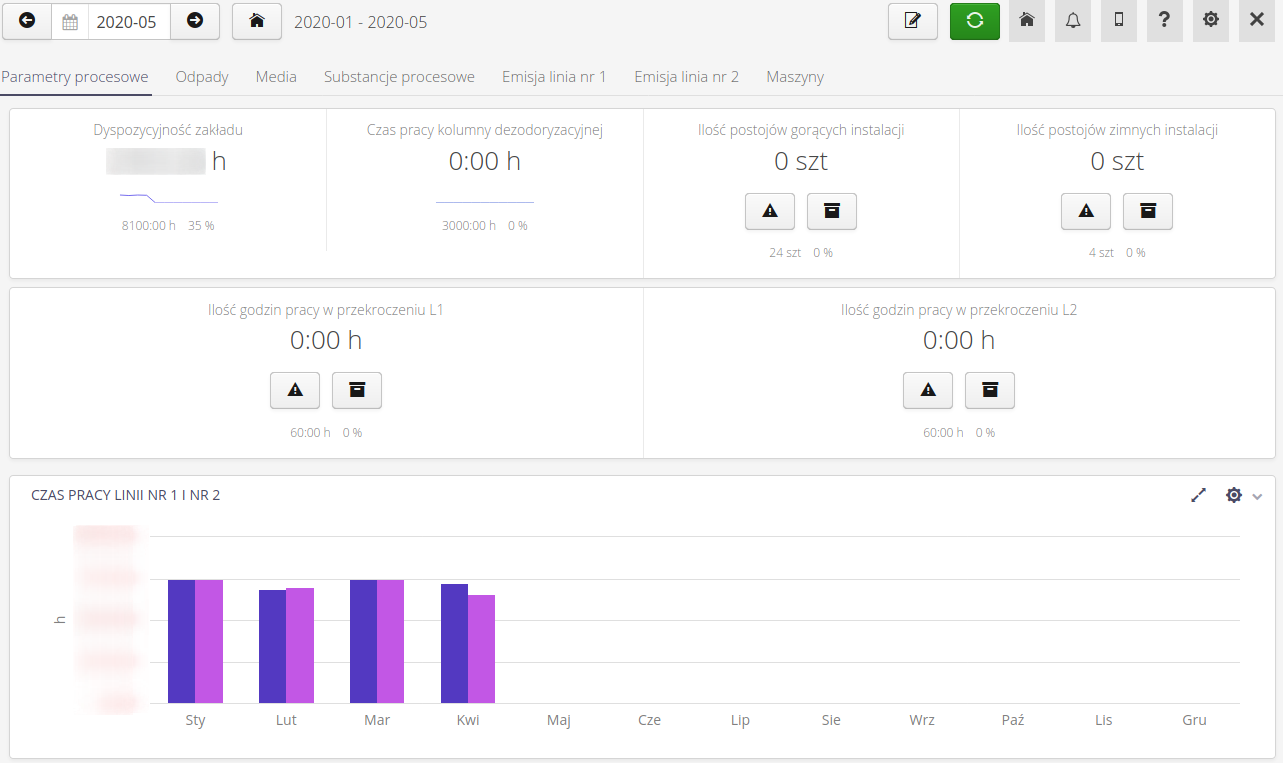Open the archive icon for 'Ilość godzin pracy w przekroczeniu L2'
Viewport: 1283px width, 763px height.
tap(989, 390)
